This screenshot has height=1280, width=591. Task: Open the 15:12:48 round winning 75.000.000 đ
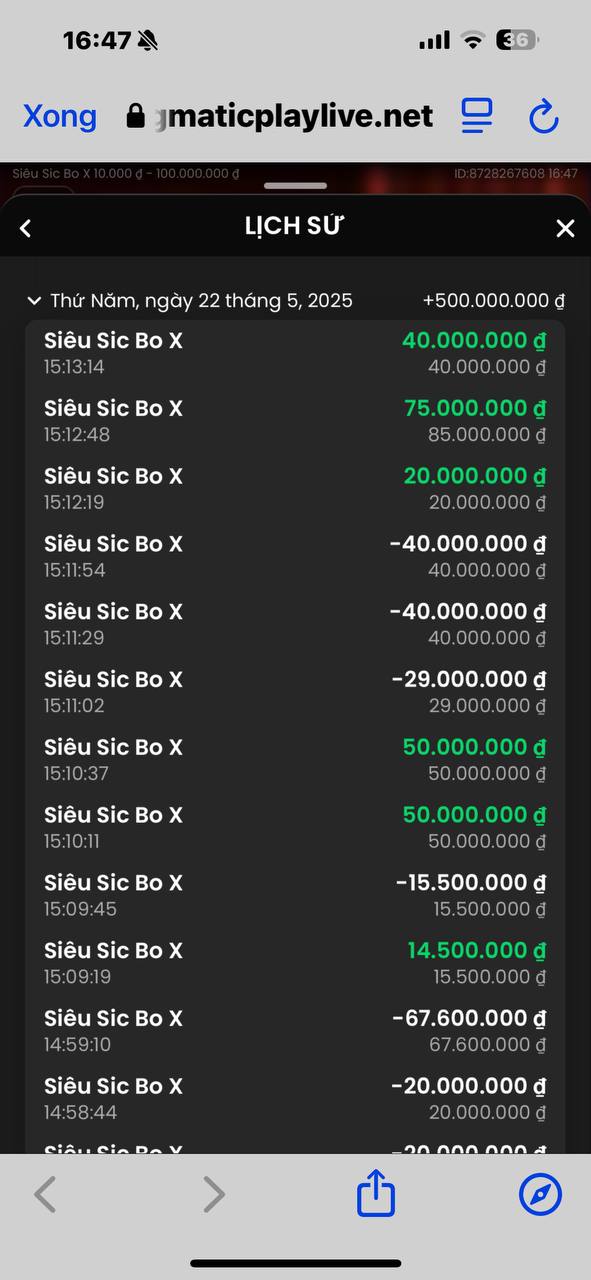click(x=295, y=421)
